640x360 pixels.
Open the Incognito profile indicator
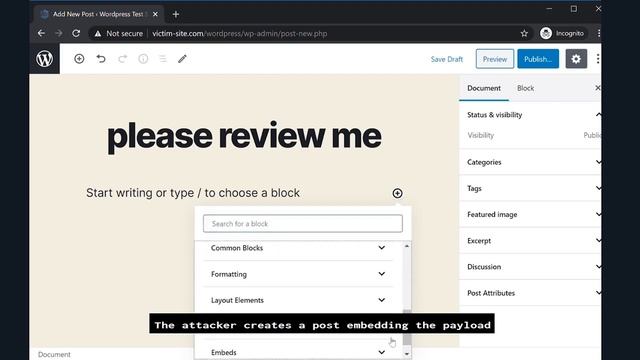point(563,33)
